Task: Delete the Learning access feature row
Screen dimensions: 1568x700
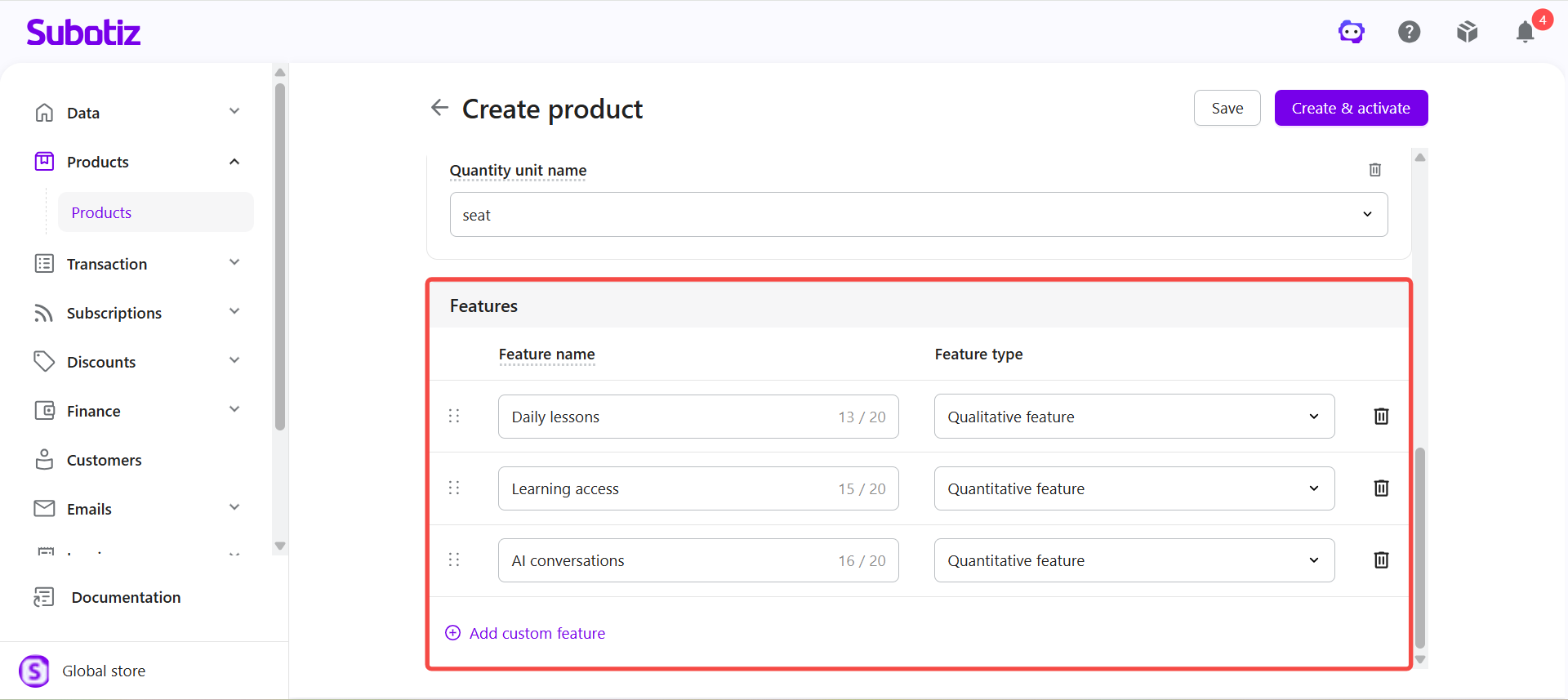Action: click(1381, 488)
